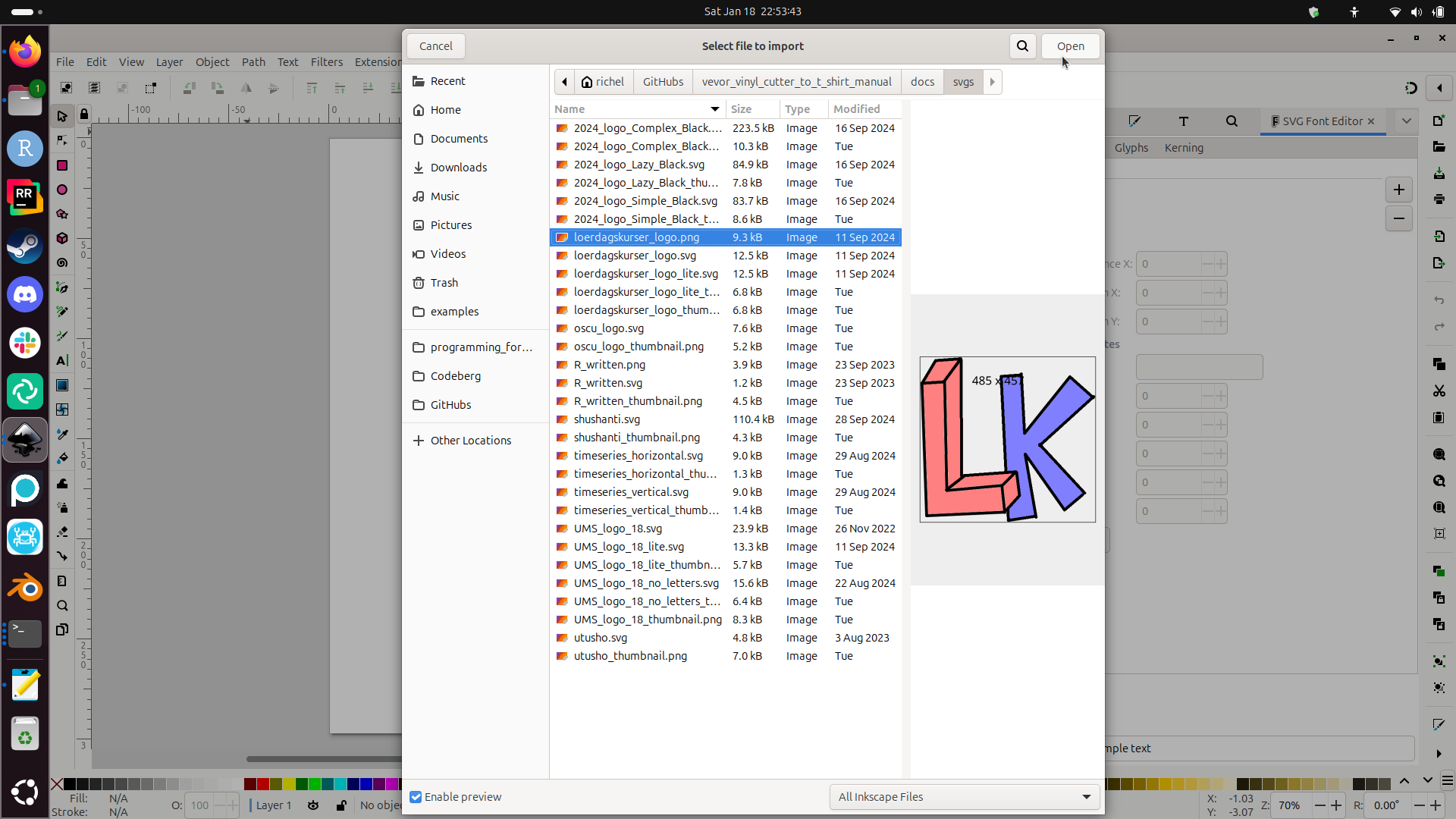This screenshot has width=1456, height=819.
Task: Close the SVG Font Editor tab
Action: (x=1371, y=121)
